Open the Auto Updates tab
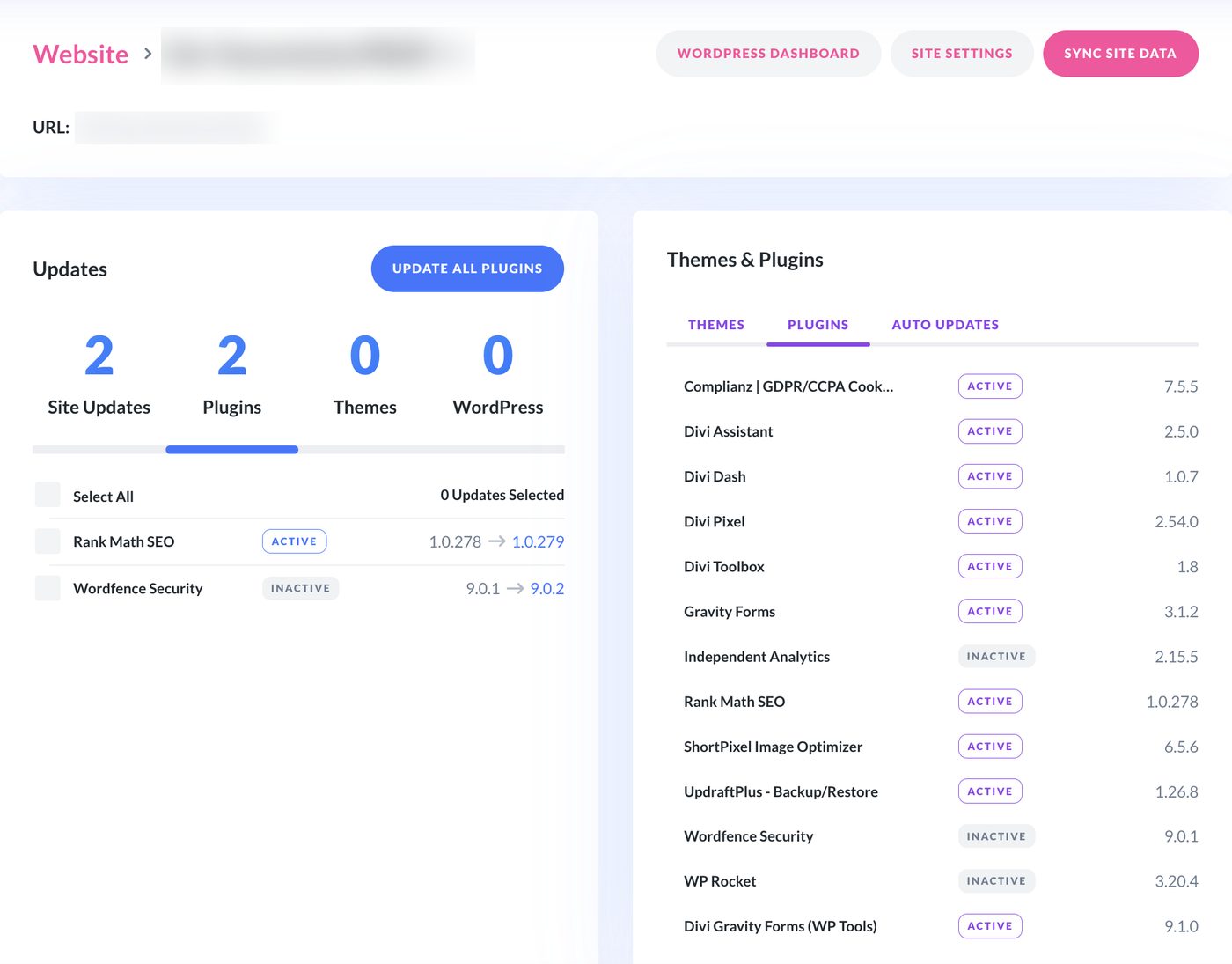The image size is (1232, 964). 945,325
